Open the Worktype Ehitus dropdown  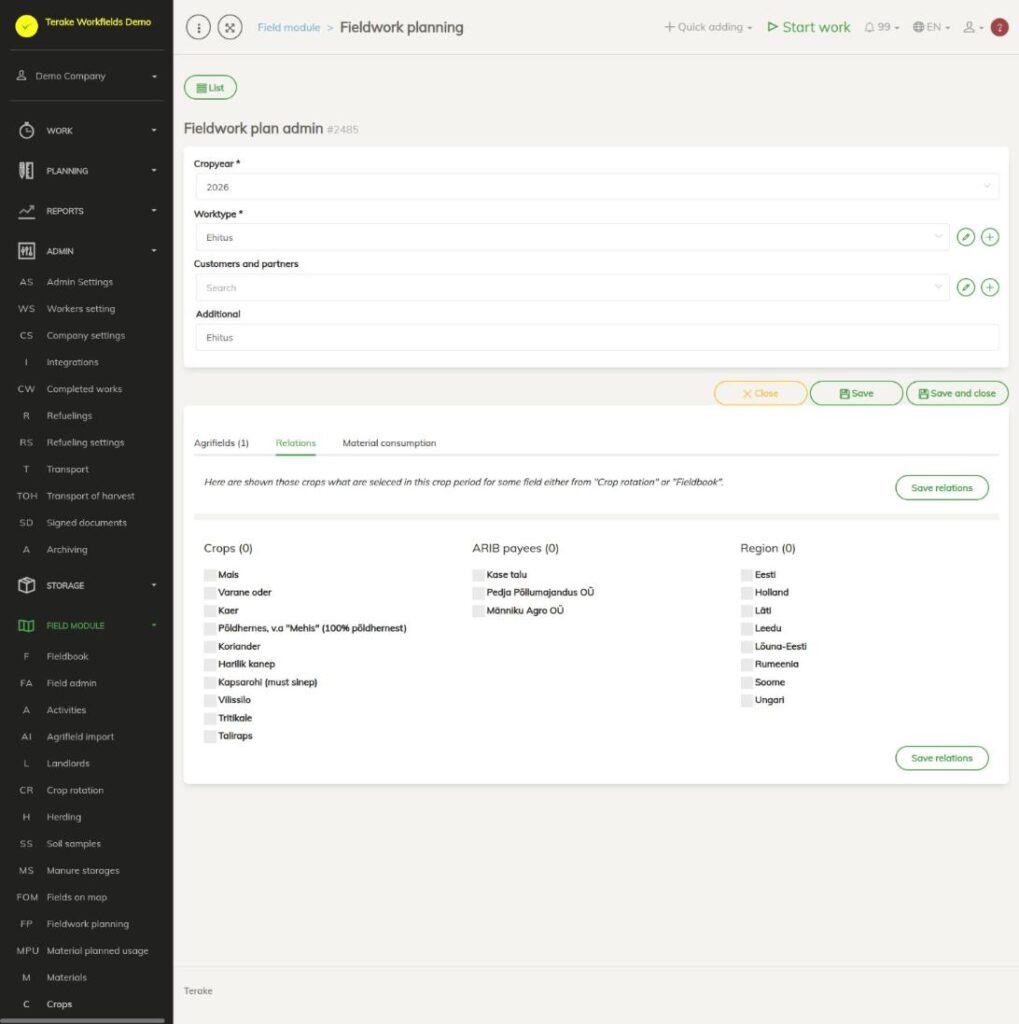pyautogui.click(x=572, y=237)
